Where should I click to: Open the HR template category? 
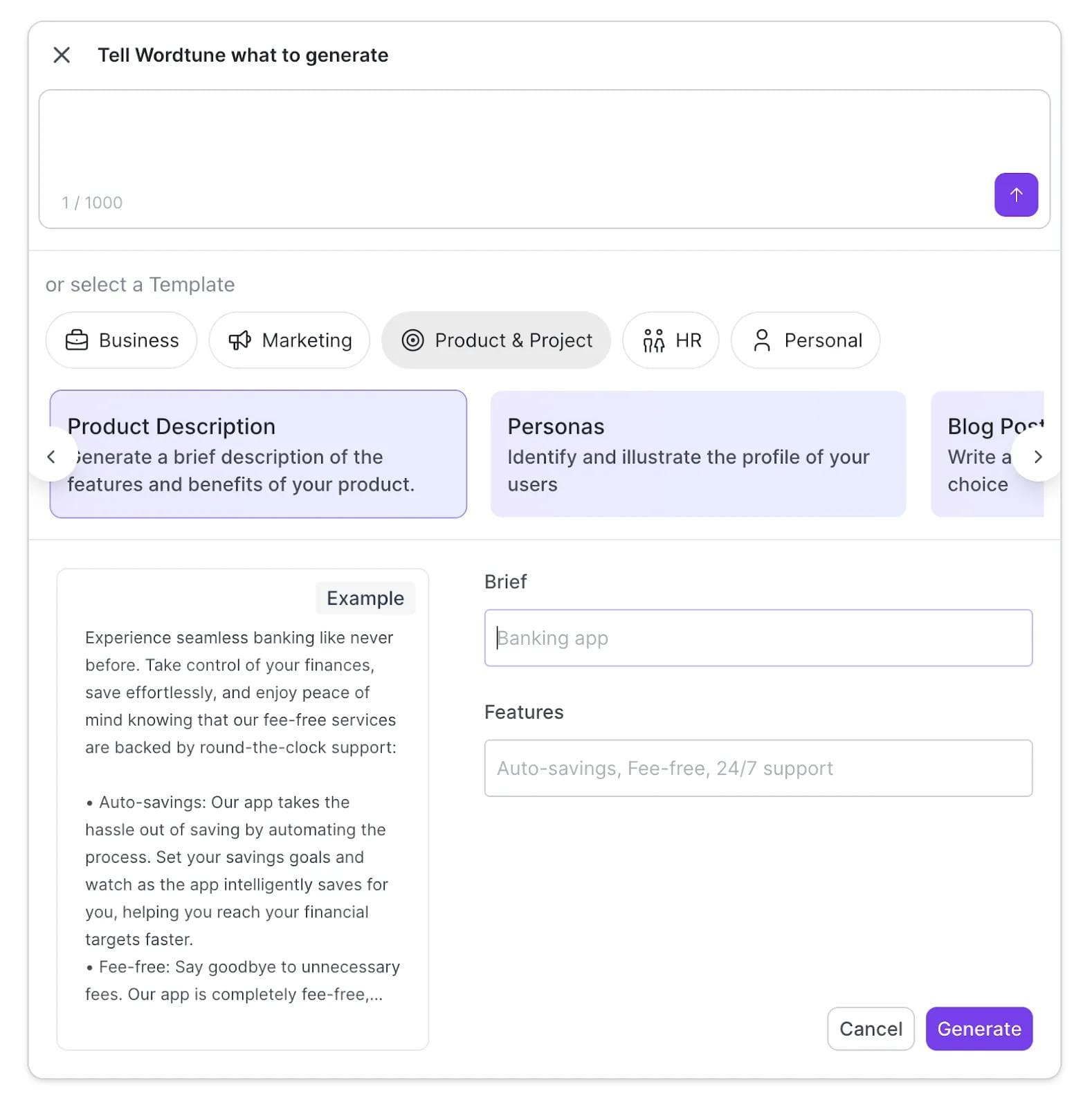(671, 340)
